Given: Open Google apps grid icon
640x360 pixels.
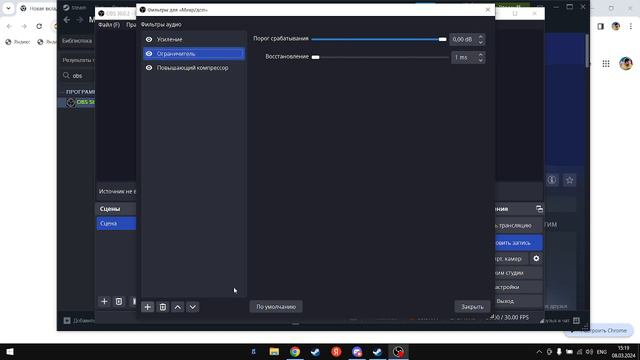Looking at the screenshot, I should click(606, 64).
